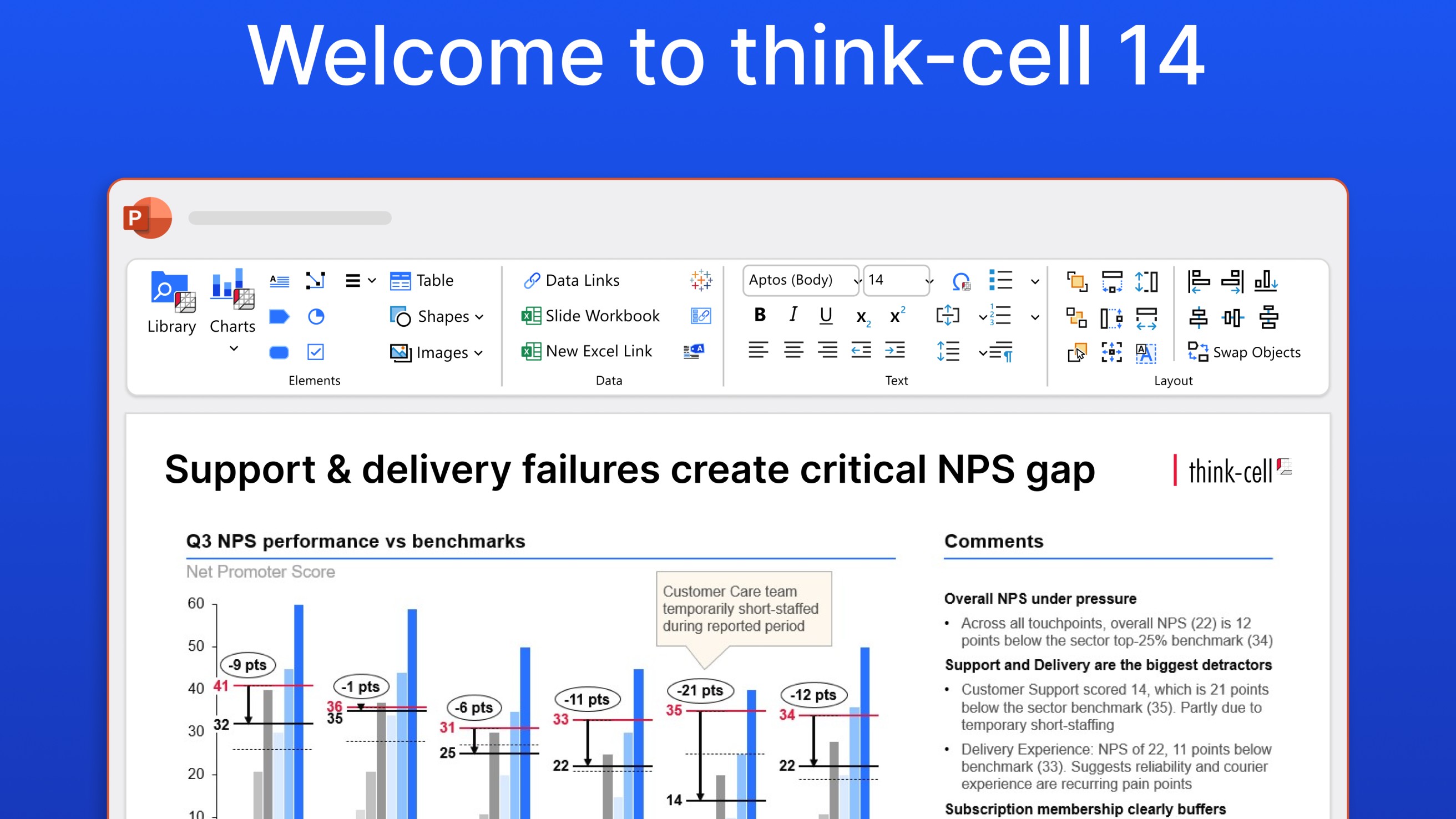Image resolution: width=1456 pixels, height=819 pixels.
Task: Insert a text box element
Action: [x=279, y=281]
